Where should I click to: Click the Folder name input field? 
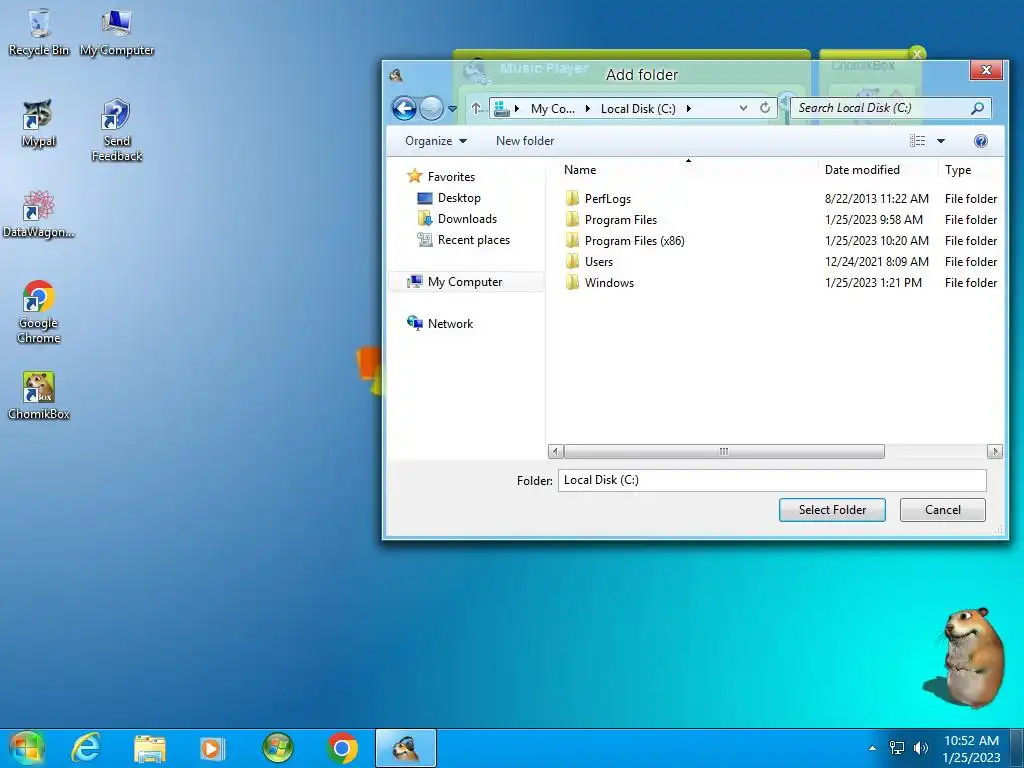(x=772, y=480)
